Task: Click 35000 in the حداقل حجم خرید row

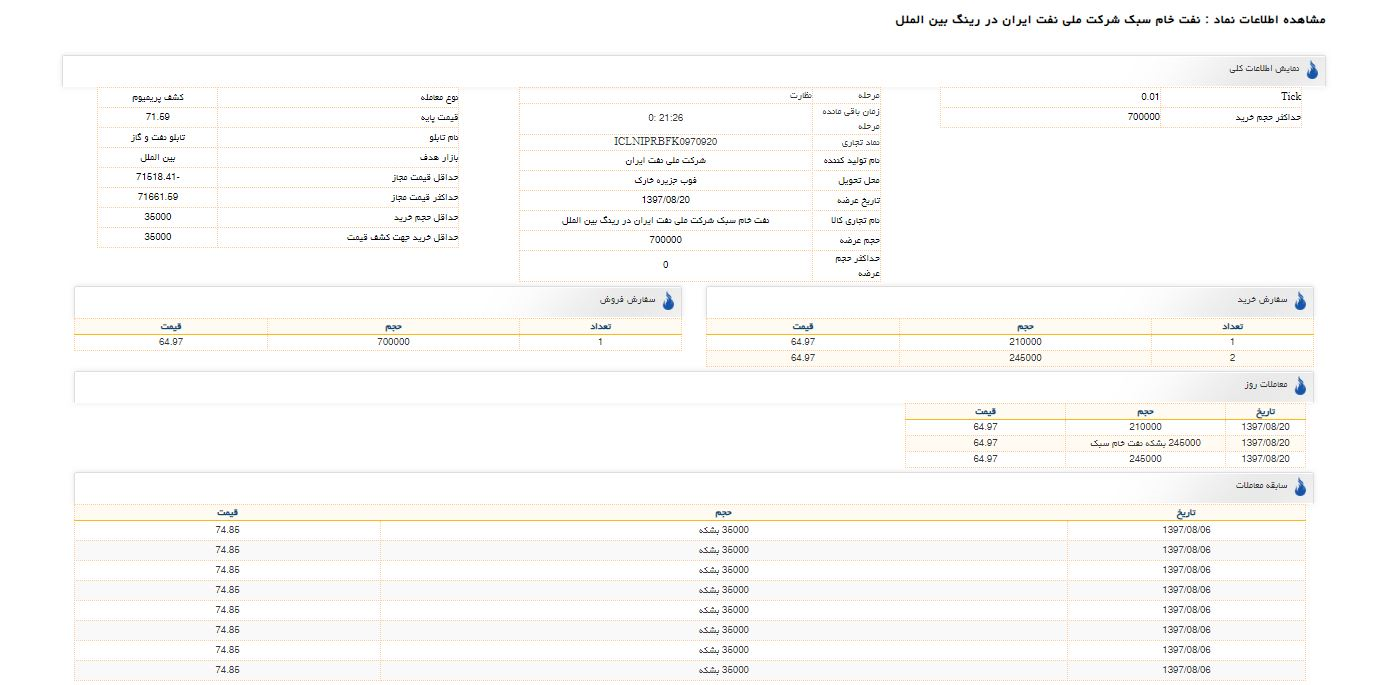Action: pos(158,217)
